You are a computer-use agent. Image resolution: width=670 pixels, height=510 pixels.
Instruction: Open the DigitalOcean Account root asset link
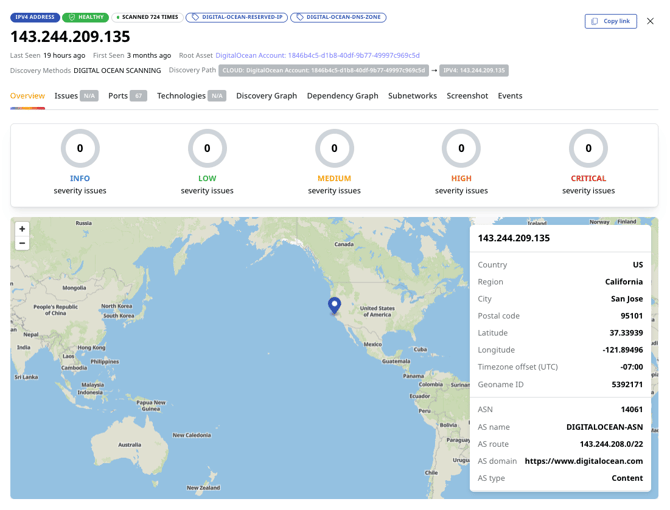click(x=317, y=56)
